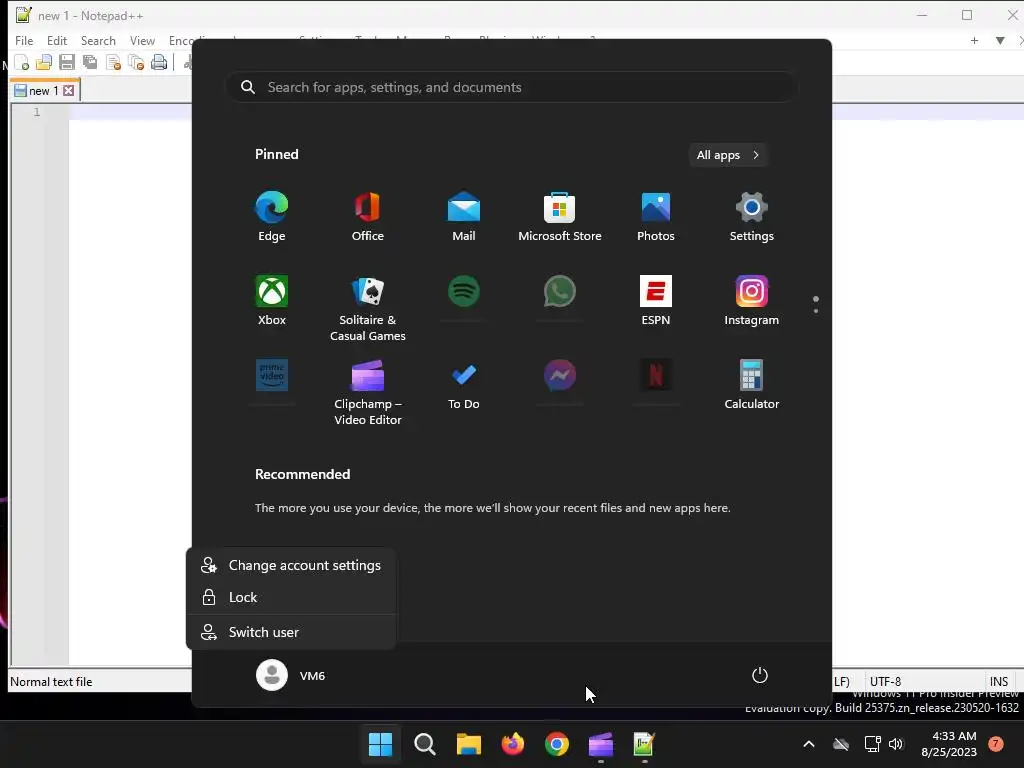Open the Edge app from Pinned
The image size is (1024, 768).
click(x=272, y=217)
